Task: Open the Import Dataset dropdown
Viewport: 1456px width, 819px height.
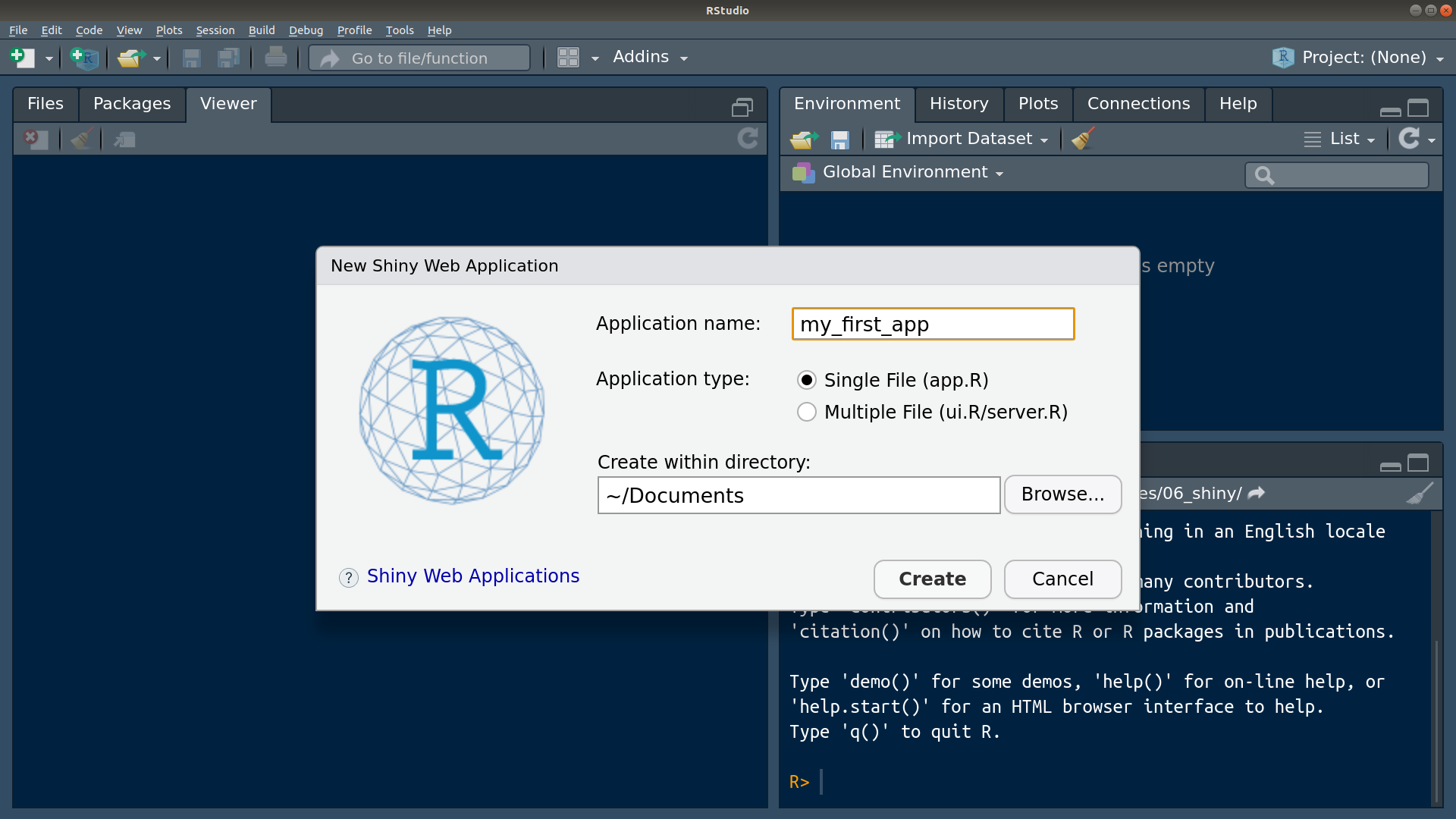Action: point(962,139)
